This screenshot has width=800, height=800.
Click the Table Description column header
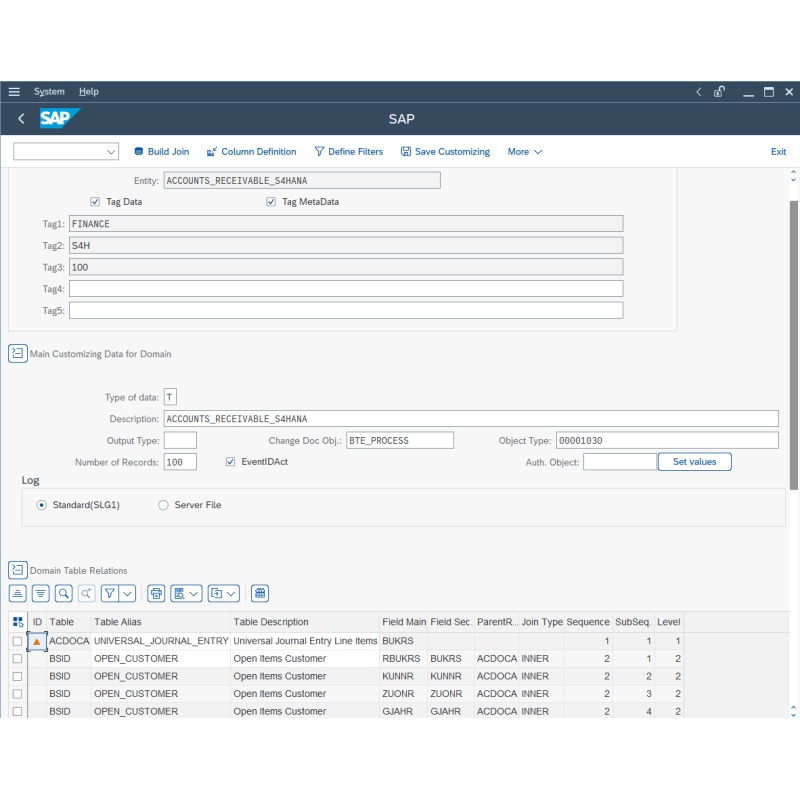point(305,622)
